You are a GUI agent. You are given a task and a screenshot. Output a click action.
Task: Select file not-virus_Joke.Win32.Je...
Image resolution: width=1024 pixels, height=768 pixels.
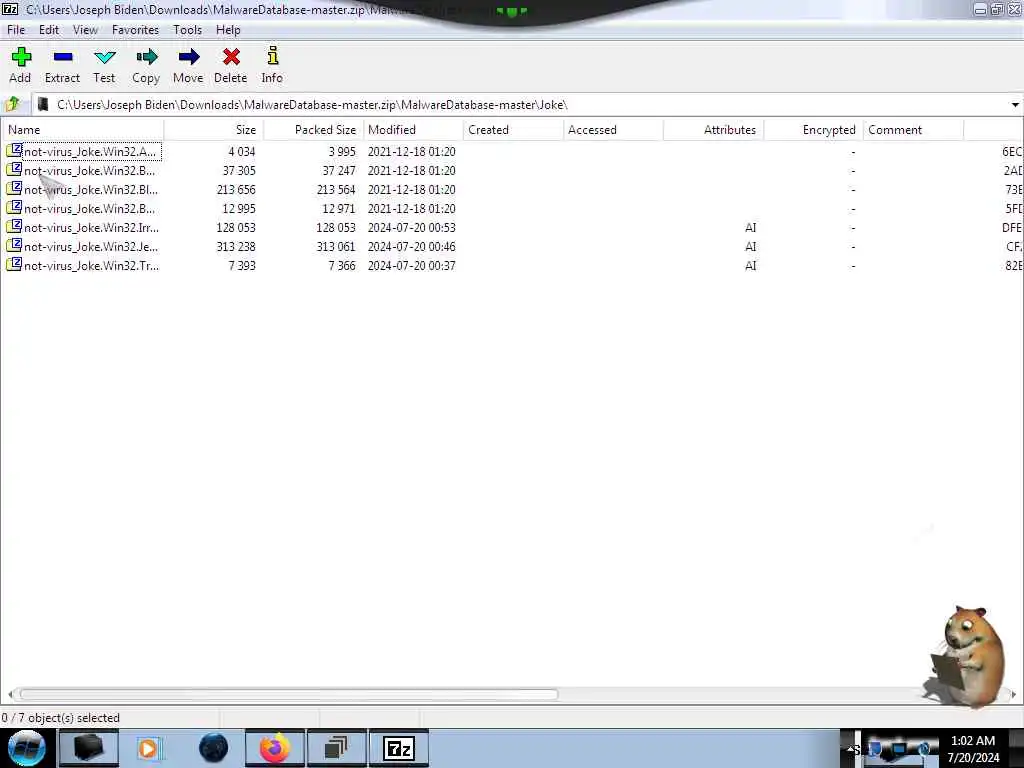pos(91,246)
